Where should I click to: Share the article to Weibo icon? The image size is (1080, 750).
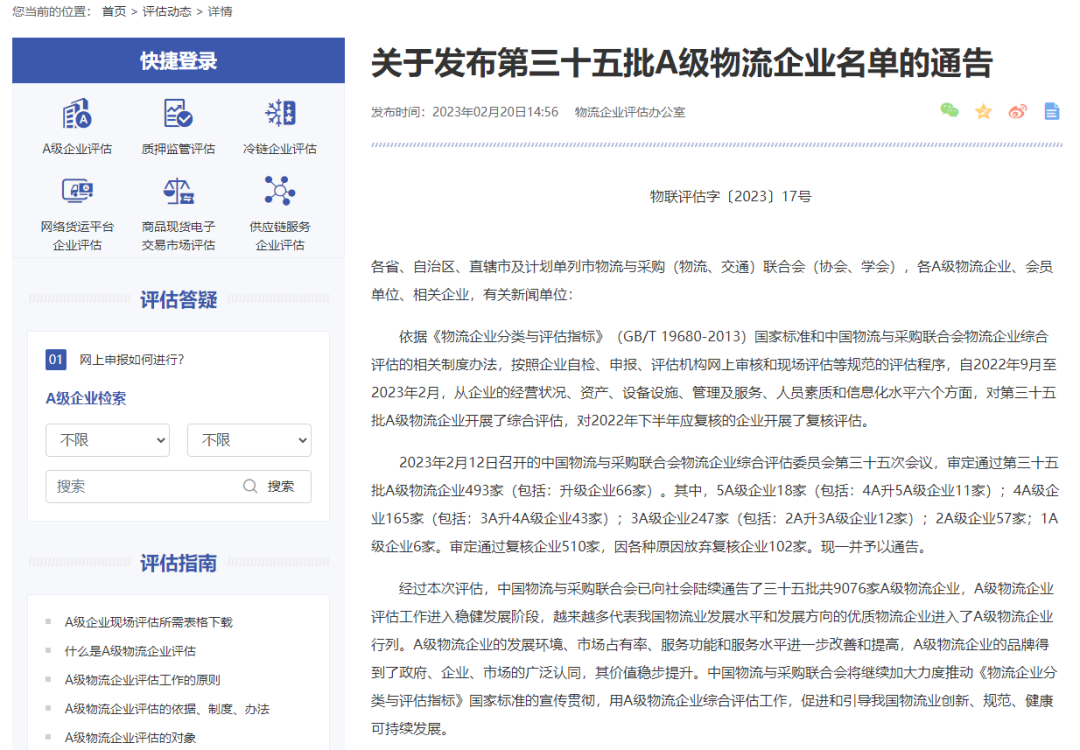coord(1017,112)
